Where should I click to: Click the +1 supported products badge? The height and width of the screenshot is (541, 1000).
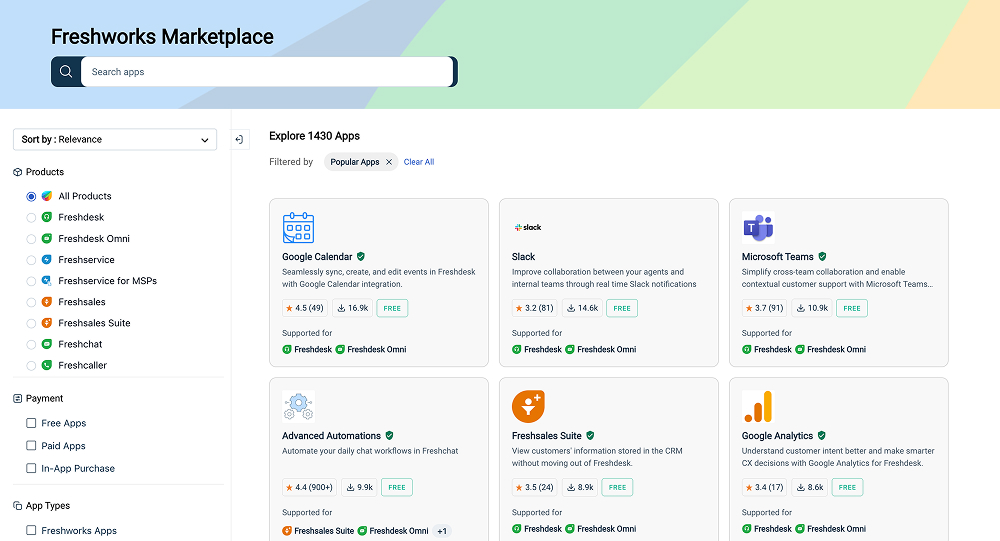click(x=442, y=531)
